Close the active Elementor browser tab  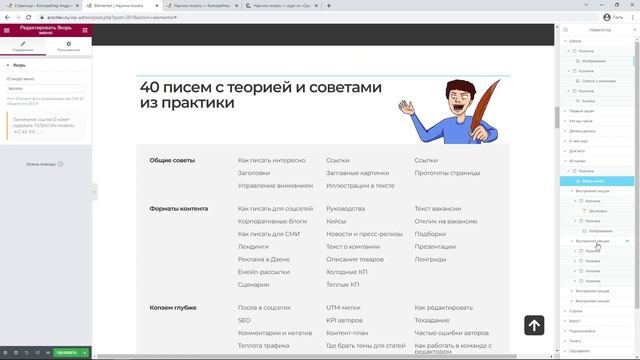point(157,6)
